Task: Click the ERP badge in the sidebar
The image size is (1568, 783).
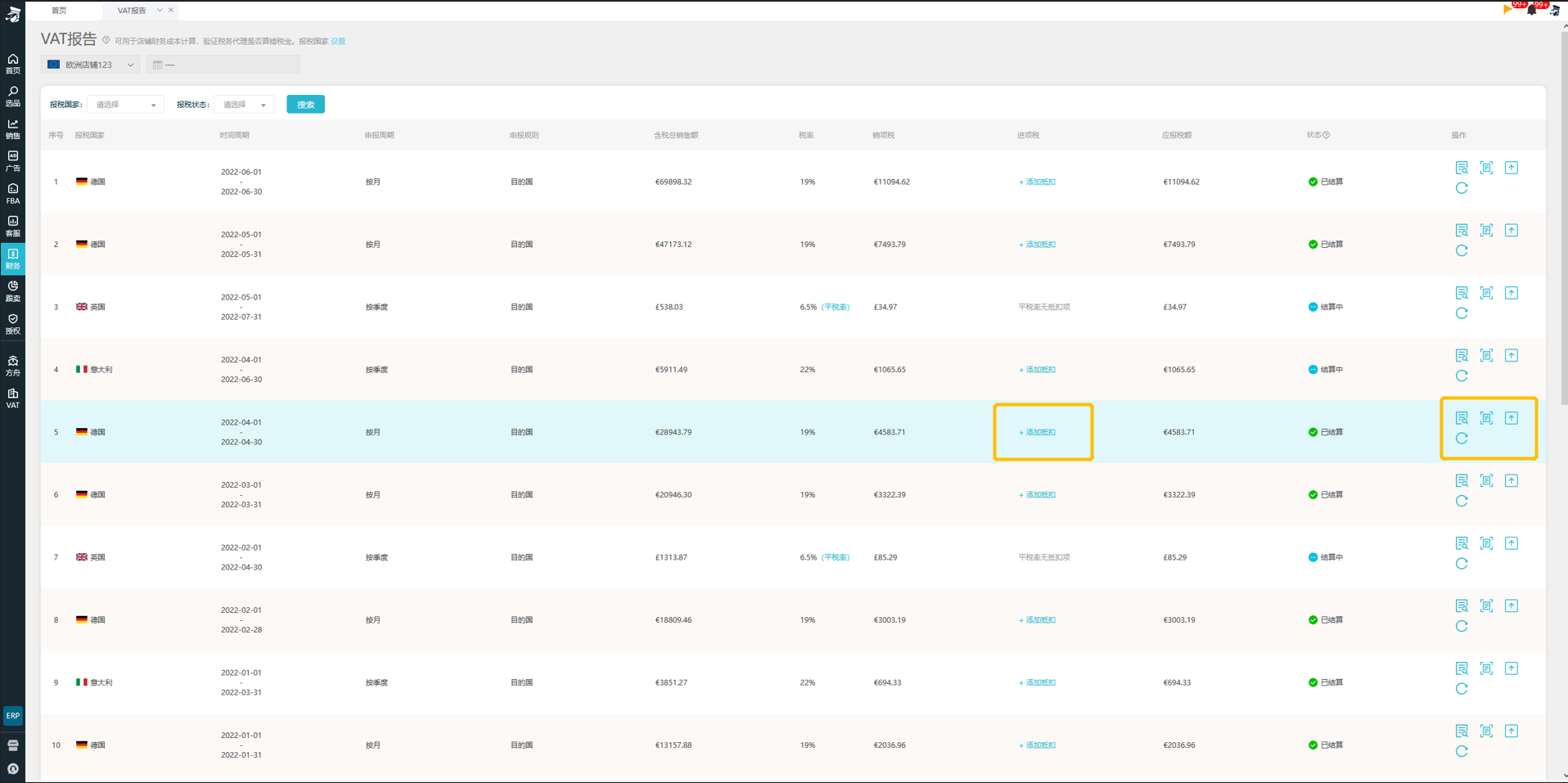Action: [x=13, y=715]
